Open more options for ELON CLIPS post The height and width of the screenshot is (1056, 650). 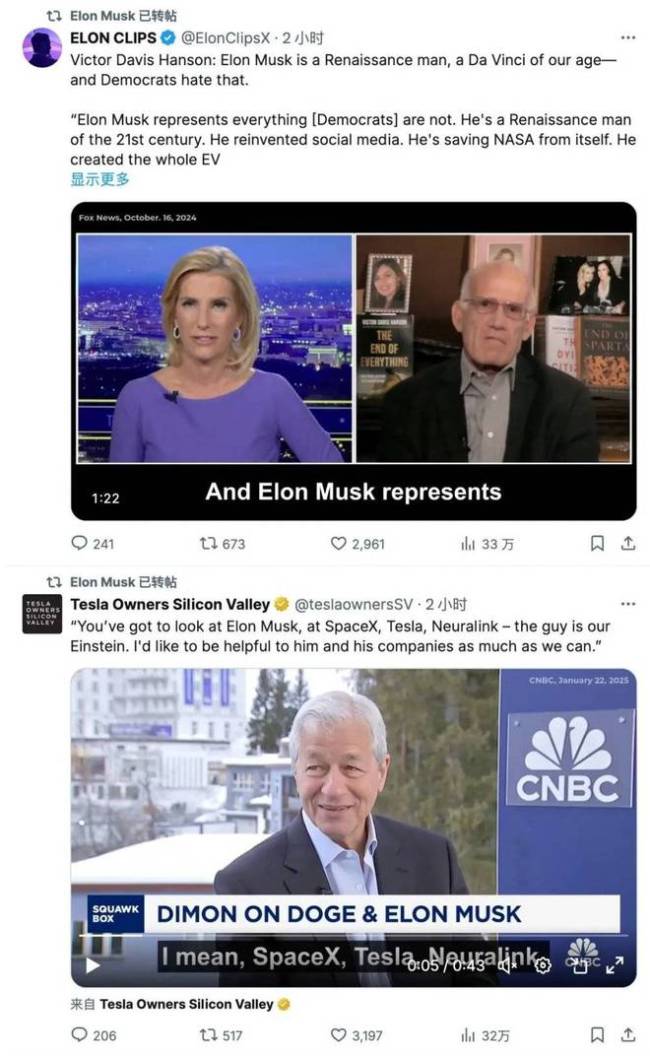628,38
